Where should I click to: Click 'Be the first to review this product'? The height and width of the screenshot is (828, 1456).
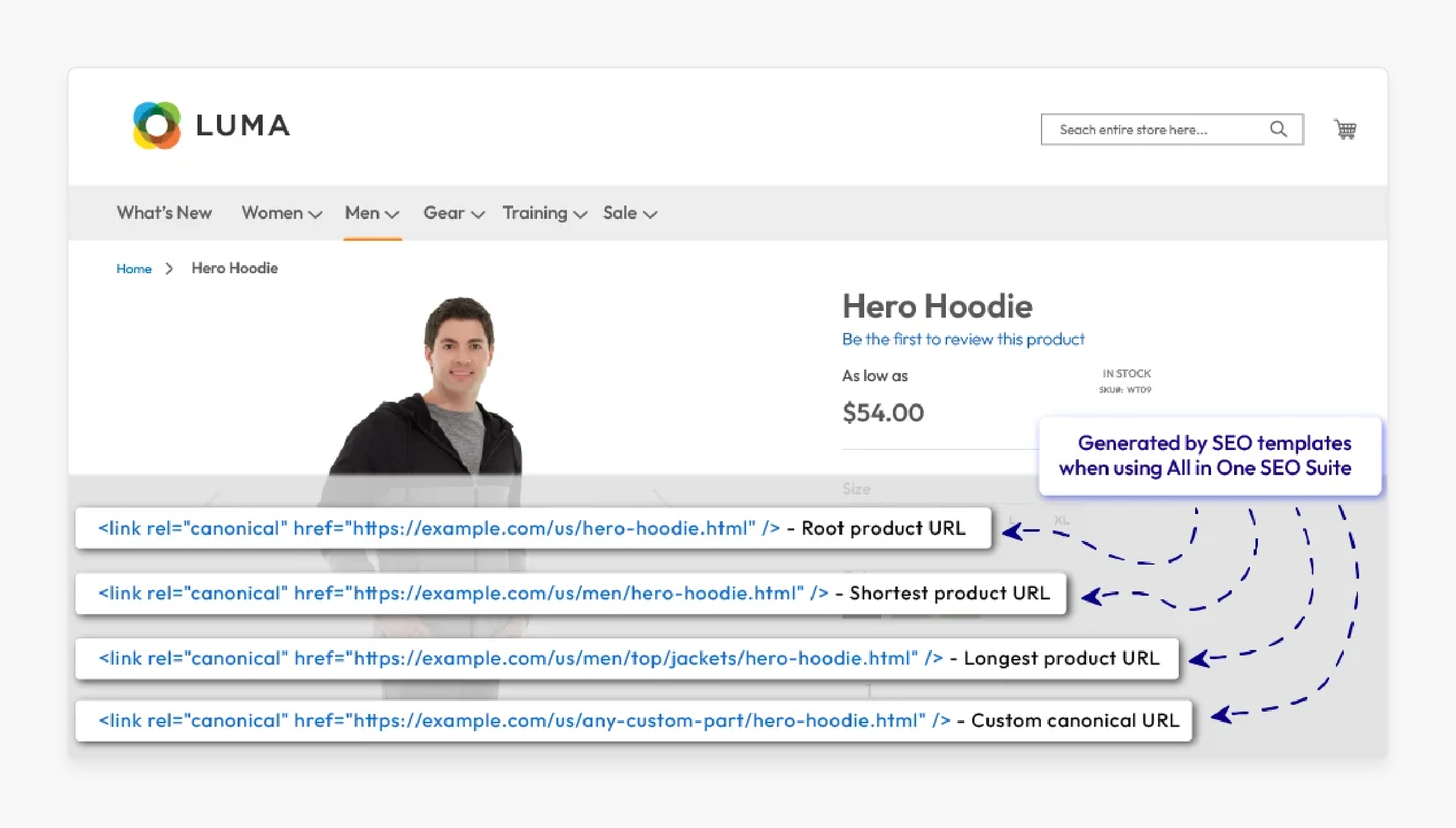[963, 339]
